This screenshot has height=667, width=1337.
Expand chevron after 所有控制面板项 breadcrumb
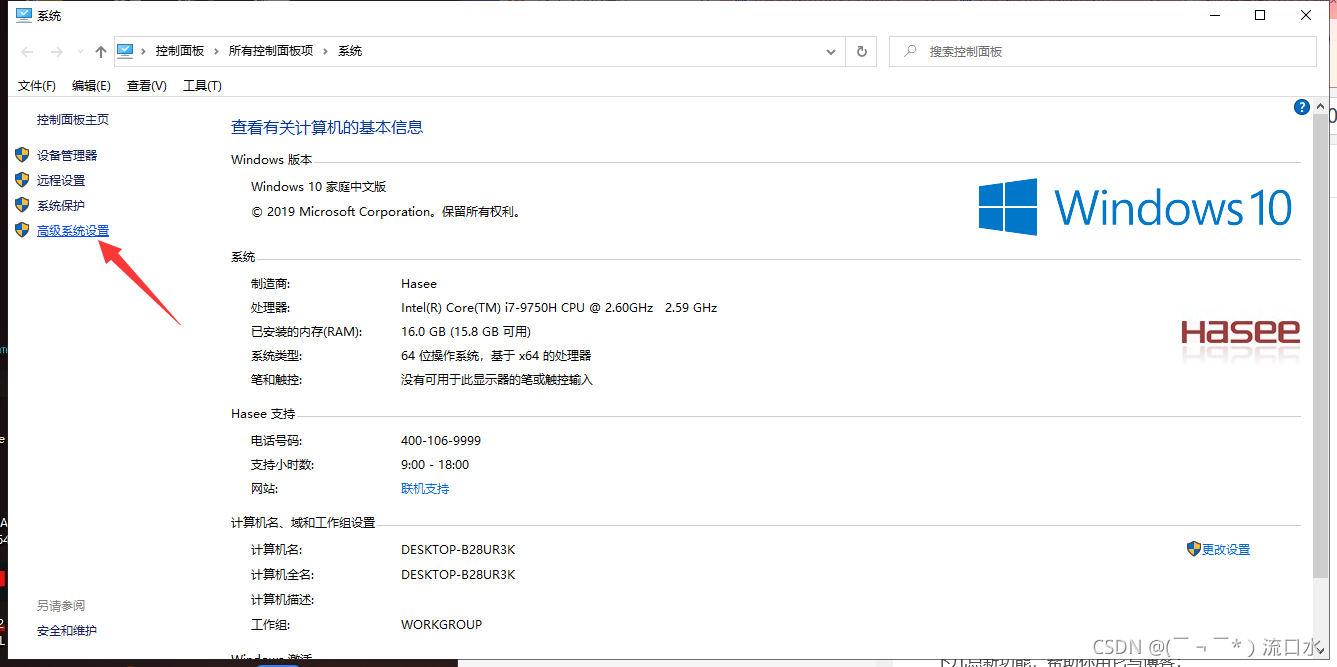[325, 51]
